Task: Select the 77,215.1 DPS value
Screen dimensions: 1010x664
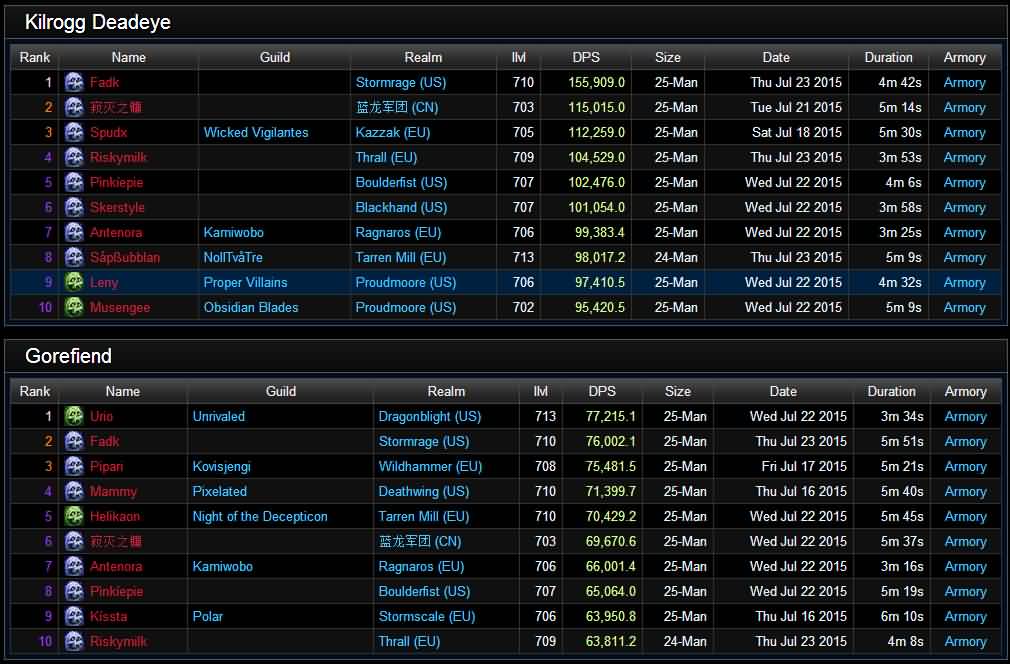Action: [x=610, y=416]
